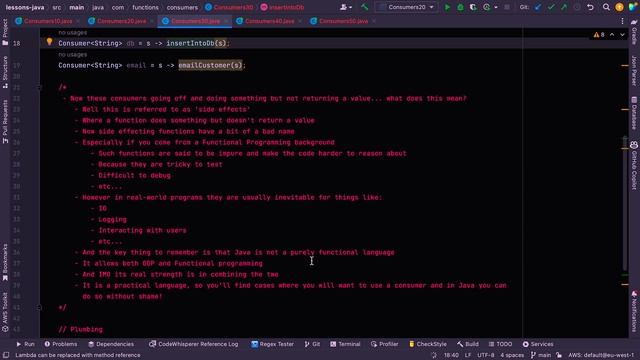
Task: Switch to the Consumers50.java tab
Action: pyautogui.click(x=343, y=21)
